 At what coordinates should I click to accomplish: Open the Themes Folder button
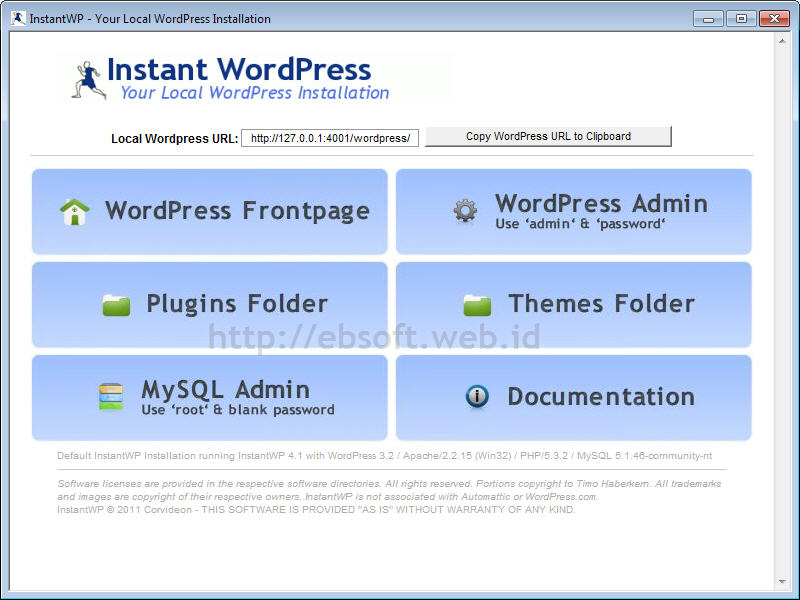[x=573, y=305]
